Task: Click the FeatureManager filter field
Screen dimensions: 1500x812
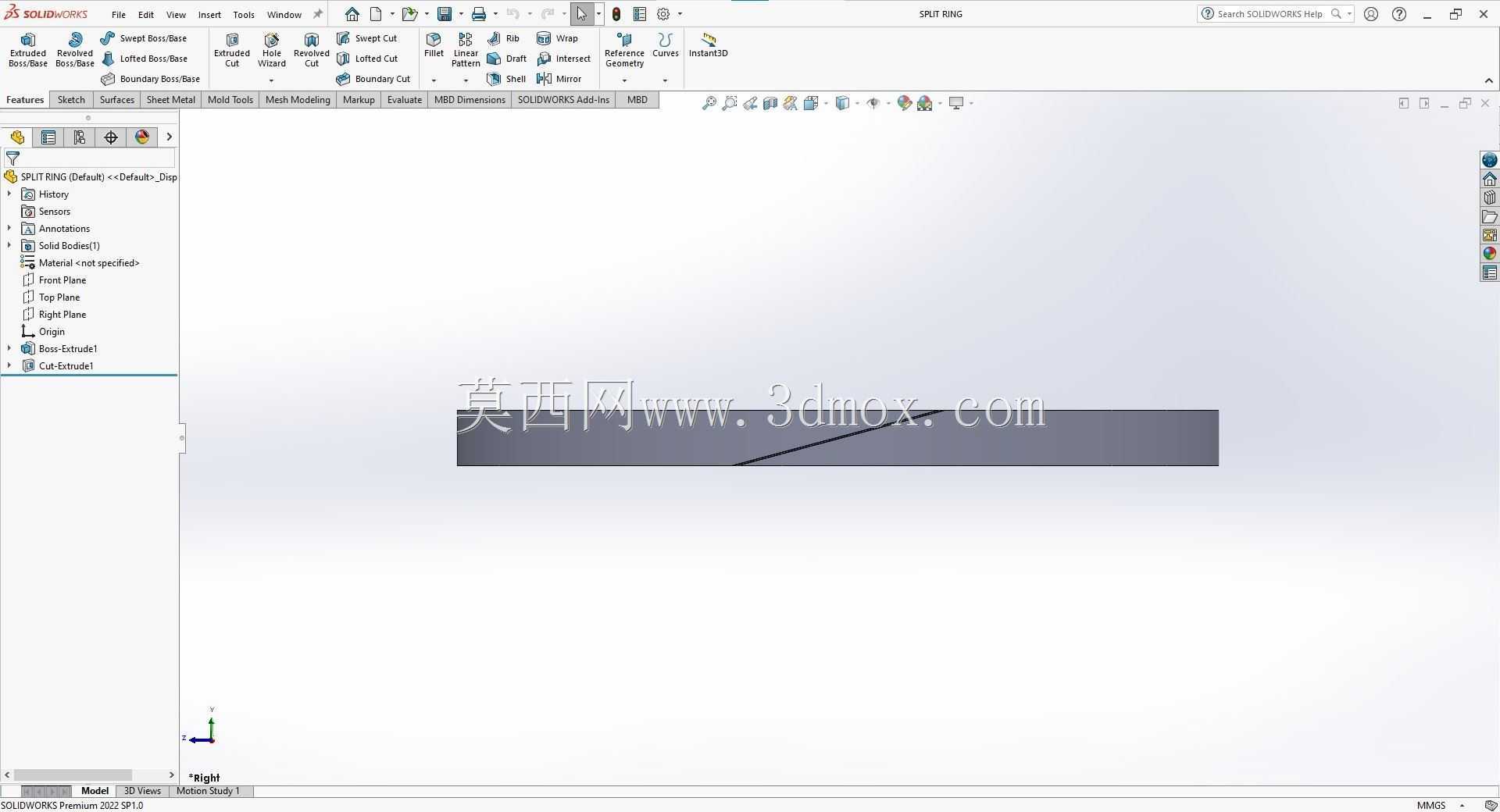Action: (x=89, y=158)
